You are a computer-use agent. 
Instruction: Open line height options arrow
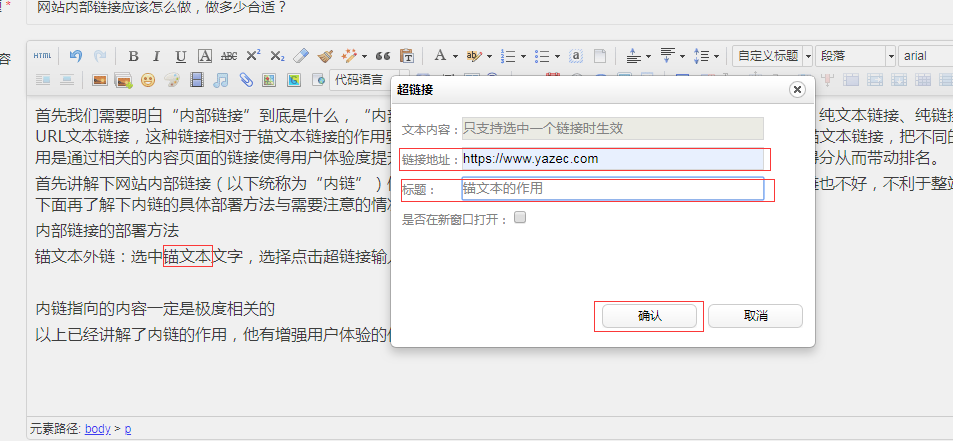click(x=717, y=56)
